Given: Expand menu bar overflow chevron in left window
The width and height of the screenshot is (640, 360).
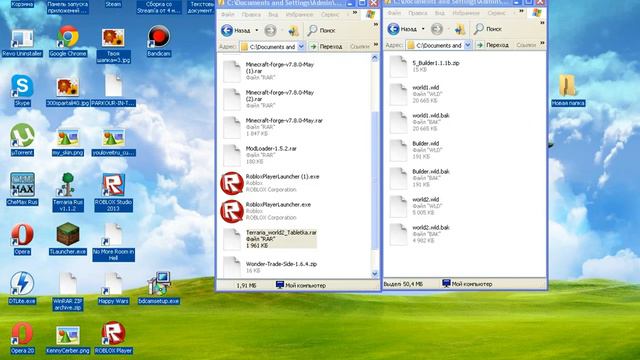Looking at the screenshot, I should pos(355,13).
